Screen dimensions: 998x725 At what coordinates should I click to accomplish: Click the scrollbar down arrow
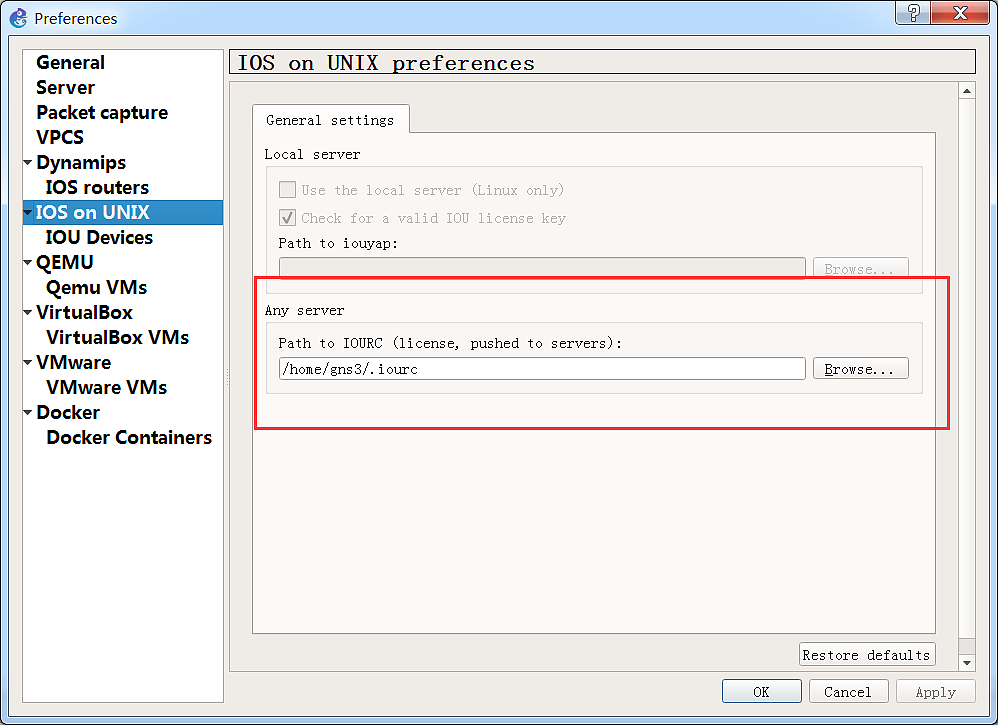point(966,663)
